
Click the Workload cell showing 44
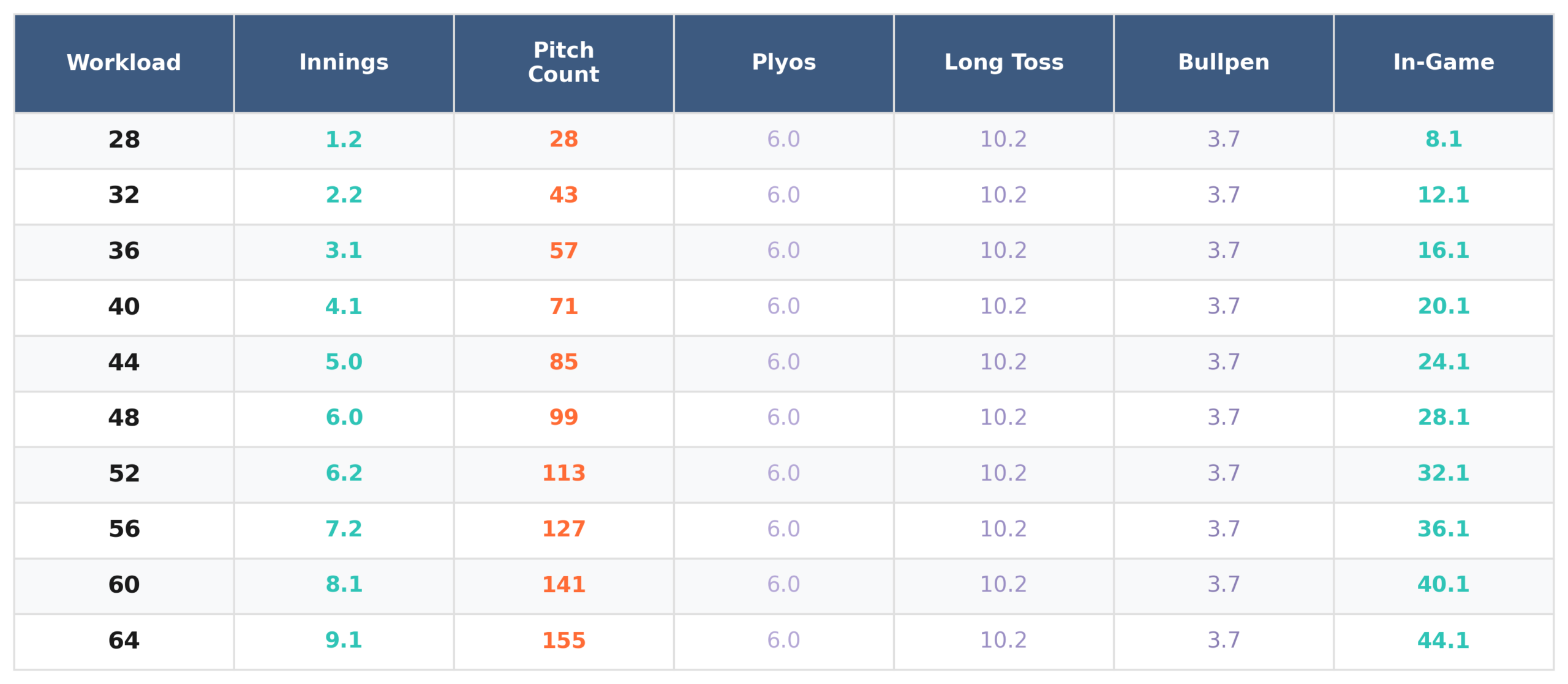[124, 363]
